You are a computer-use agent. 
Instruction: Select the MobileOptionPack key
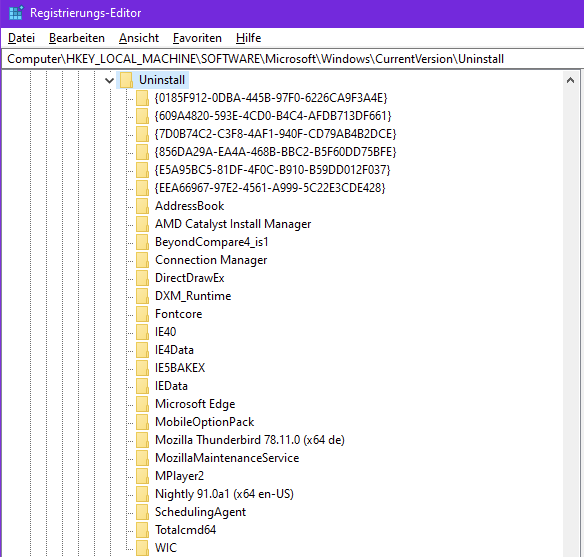(x=204, y=422)
